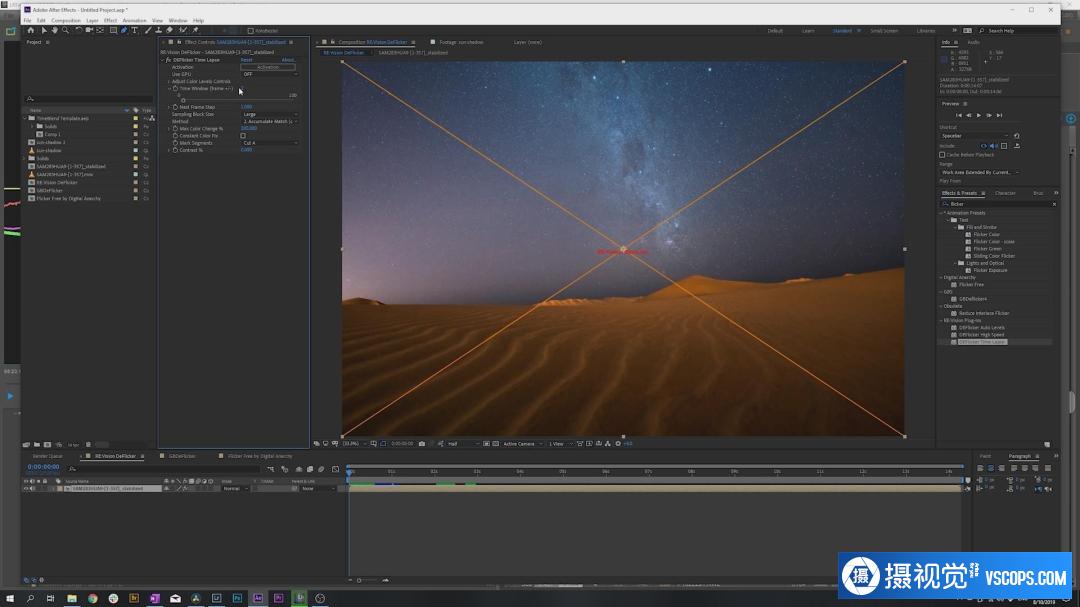Image resolution: width=1080 pixels, height=607 pixels.
Task: Select DEFlicker High Speed in Effects & Presets
Action: pos(982,335)
